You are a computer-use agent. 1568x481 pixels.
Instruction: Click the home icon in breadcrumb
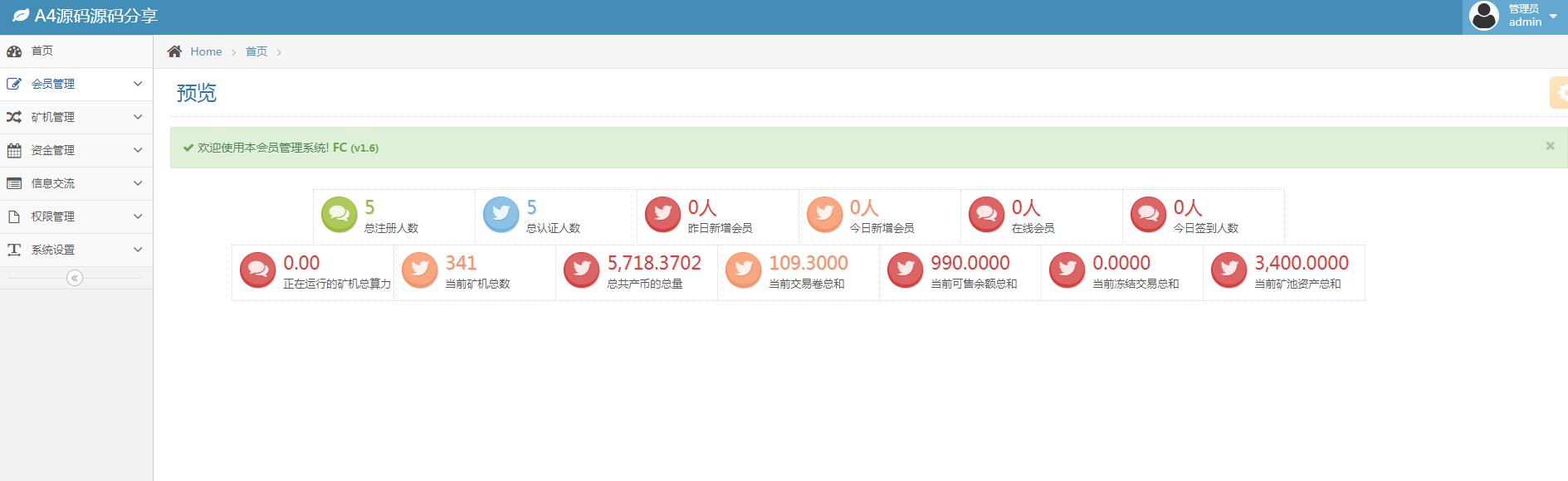click(x=174, y=51)
